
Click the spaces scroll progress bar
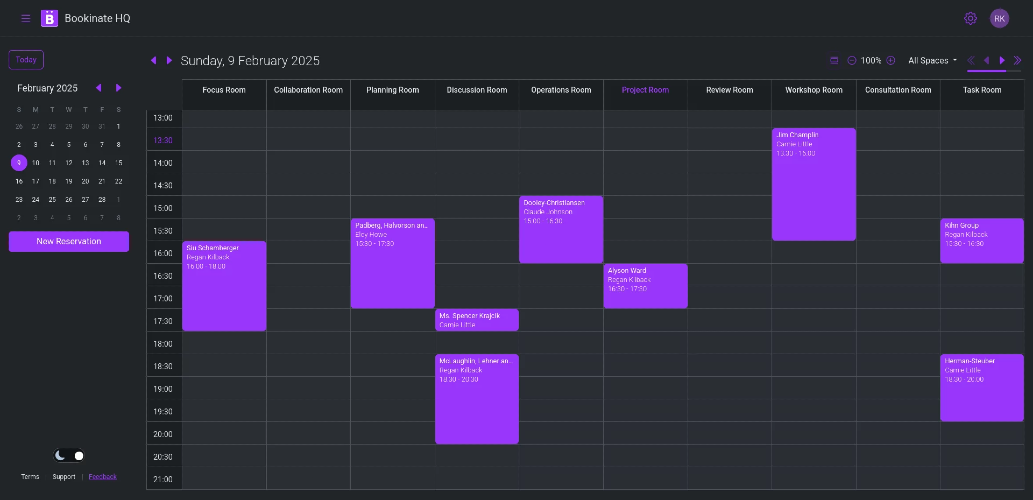click(x=993, y=70)
